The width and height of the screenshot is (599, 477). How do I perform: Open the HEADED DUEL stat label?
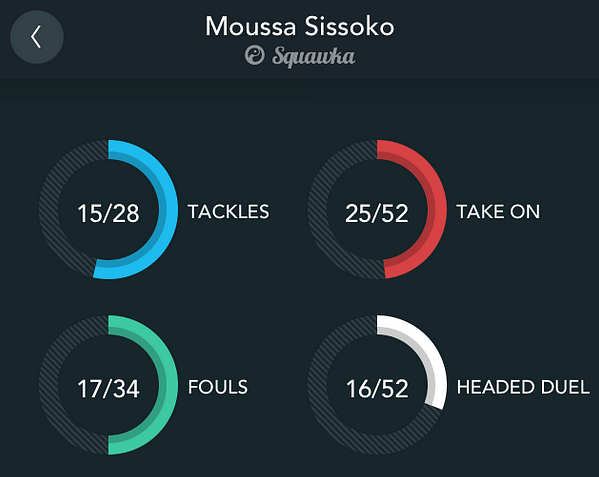coord(523,387)
